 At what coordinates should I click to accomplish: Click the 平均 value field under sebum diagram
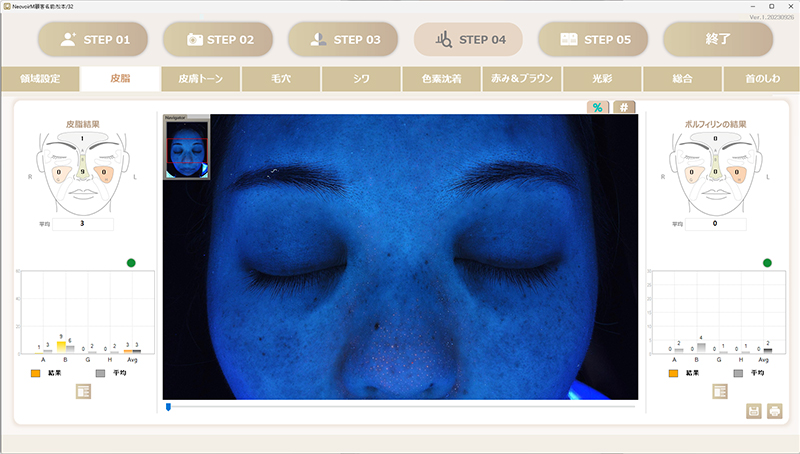point(83,224)
